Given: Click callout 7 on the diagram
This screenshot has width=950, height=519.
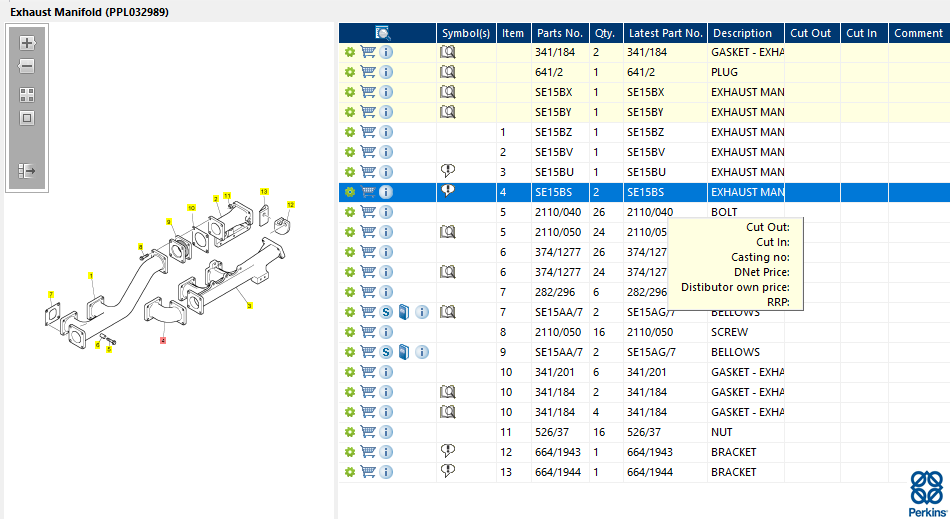Looking at the screenshot, I should pyautogui.click(x=51, y=295).
